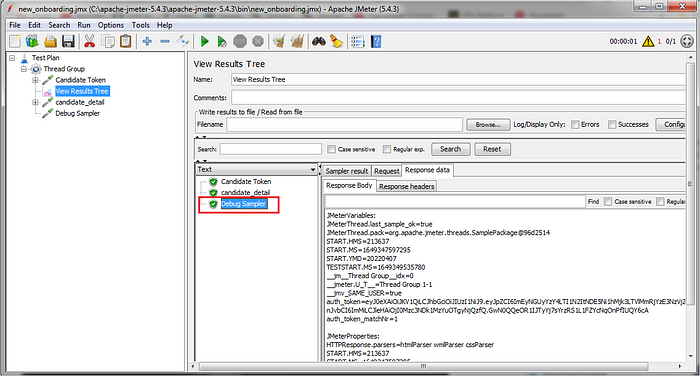This screenshot has width=700, height=376.
Task: Click the Shutdown test toolbar icon
Action: pos(258,42)
